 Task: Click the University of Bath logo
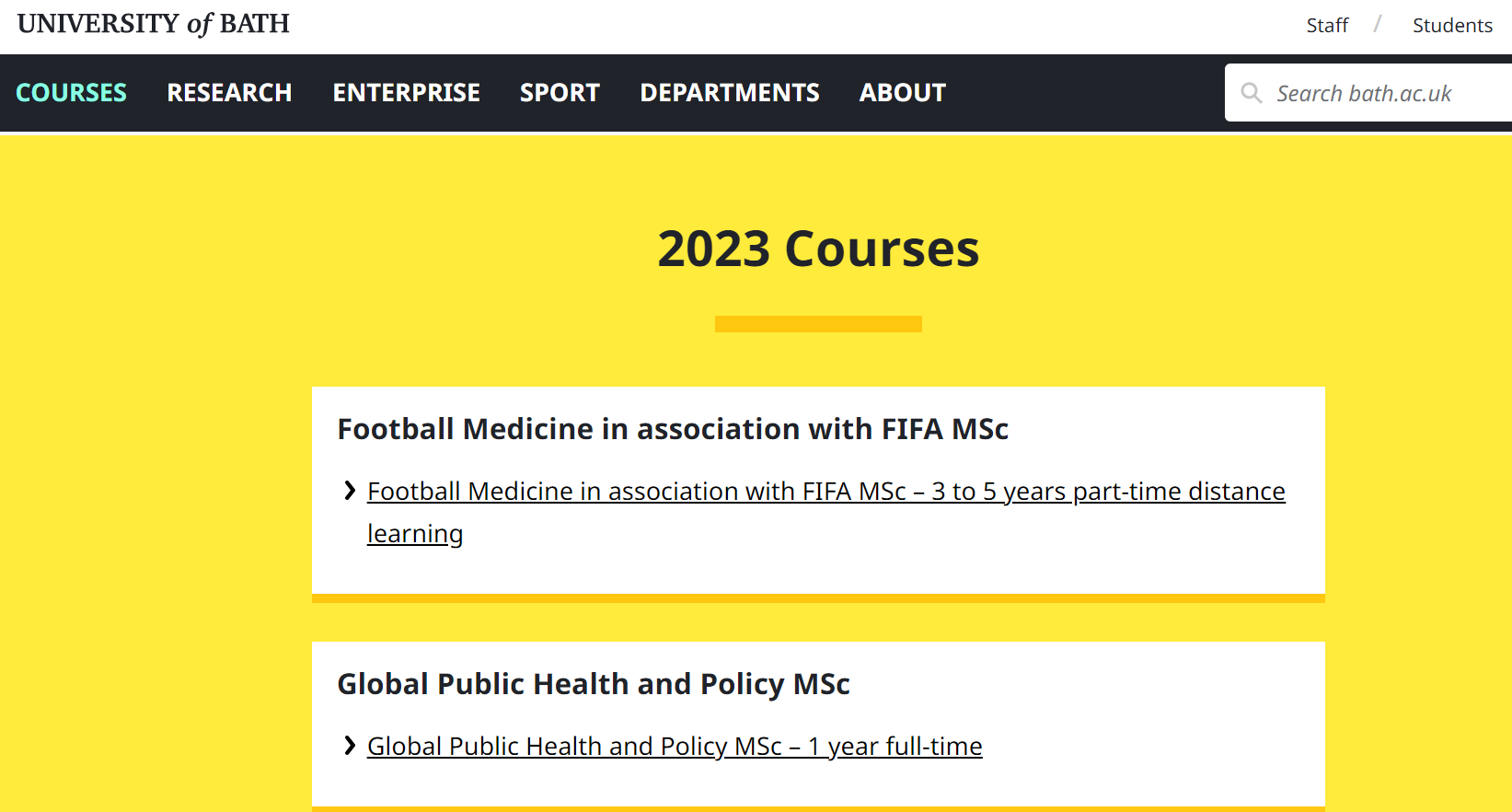pos(153,24)
